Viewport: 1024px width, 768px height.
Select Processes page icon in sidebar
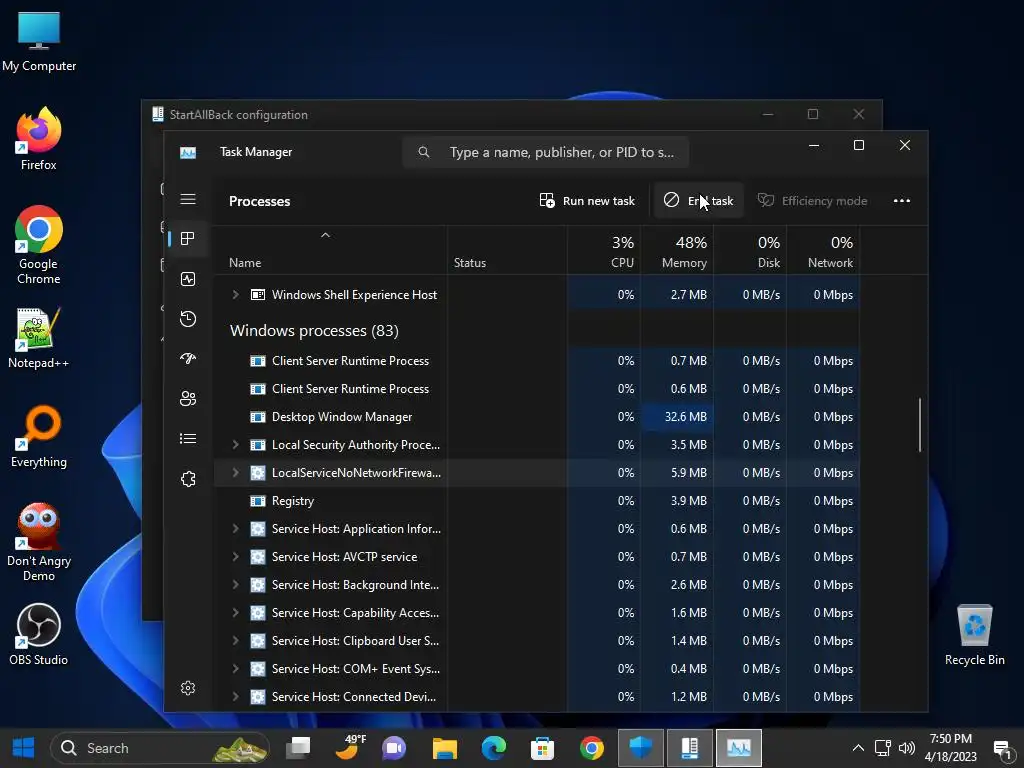click(x=188, y=239)
